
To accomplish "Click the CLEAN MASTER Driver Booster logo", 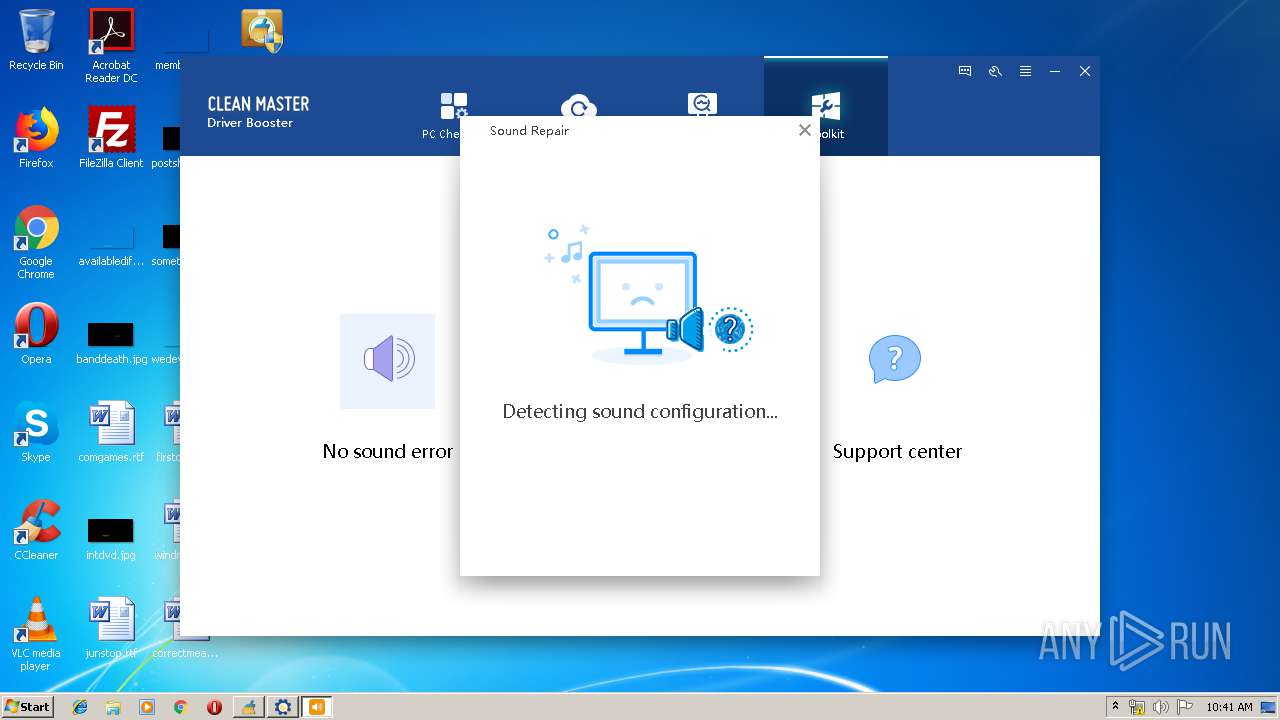I will [x=258, y=112].
